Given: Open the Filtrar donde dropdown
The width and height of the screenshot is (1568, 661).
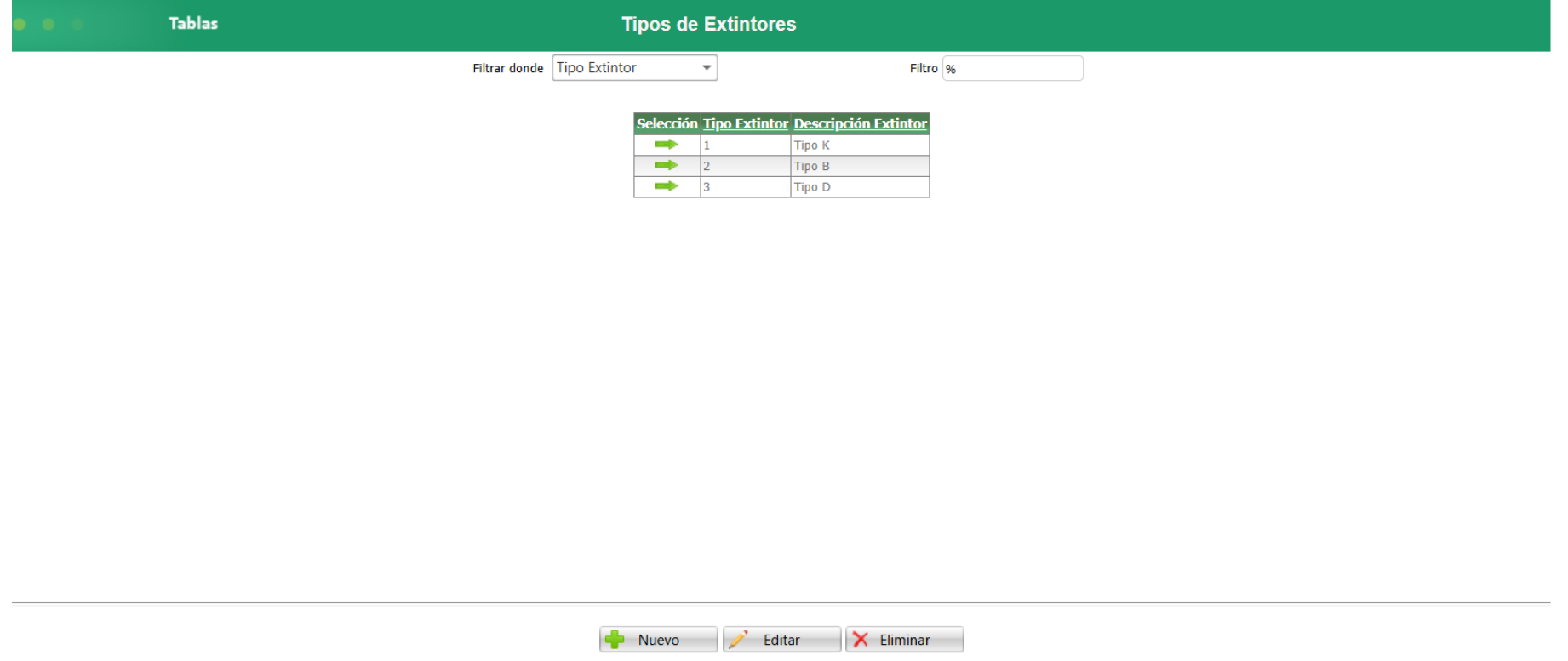Looking at the screenshot, I should pyautogui.click(x=635, y=68).
